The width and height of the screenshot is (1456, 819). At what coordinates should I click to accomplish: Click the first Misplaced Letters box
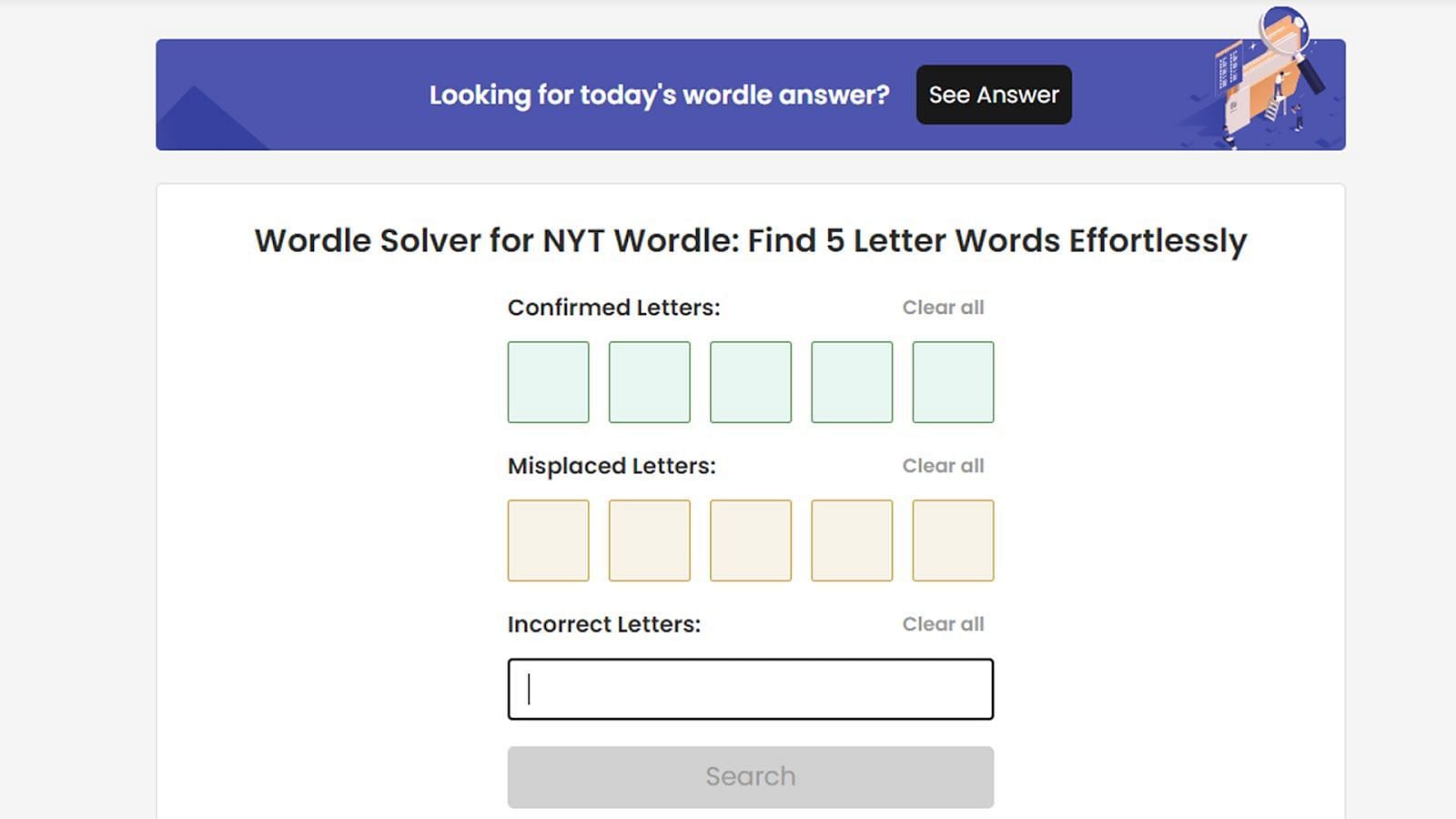[548, 541]
